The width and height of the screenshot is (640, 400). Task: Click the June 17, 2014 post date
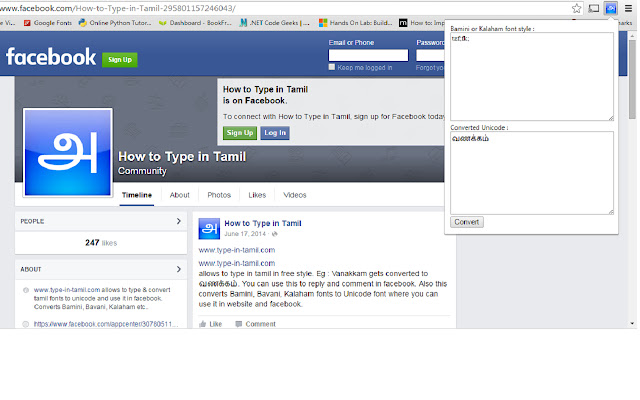click(244, 234)
